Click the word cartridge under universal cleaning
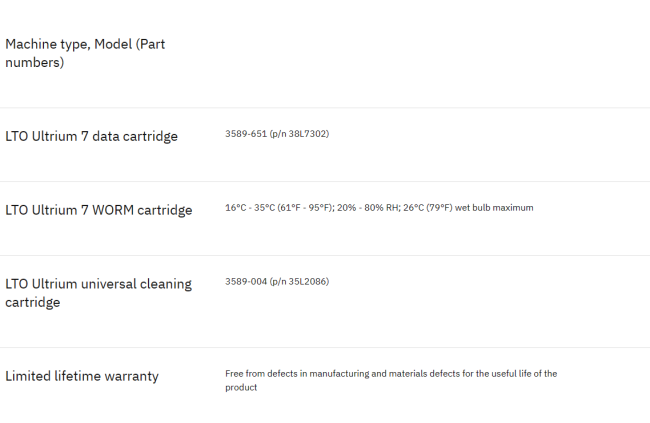The height and width of the screenshot is (423, 650). click(32, 302)
